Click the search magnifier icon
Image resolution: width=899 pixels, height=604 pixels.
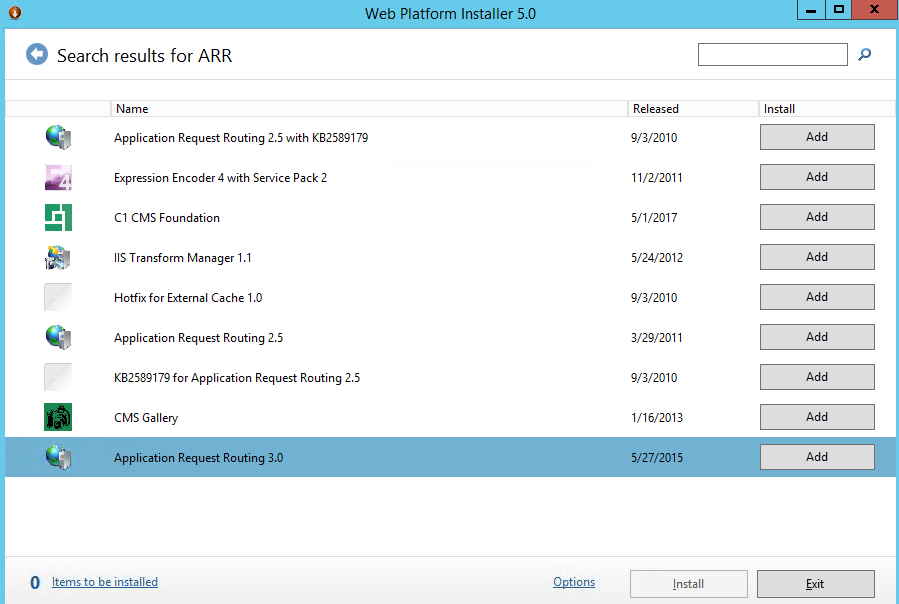[x=865, y=55]
